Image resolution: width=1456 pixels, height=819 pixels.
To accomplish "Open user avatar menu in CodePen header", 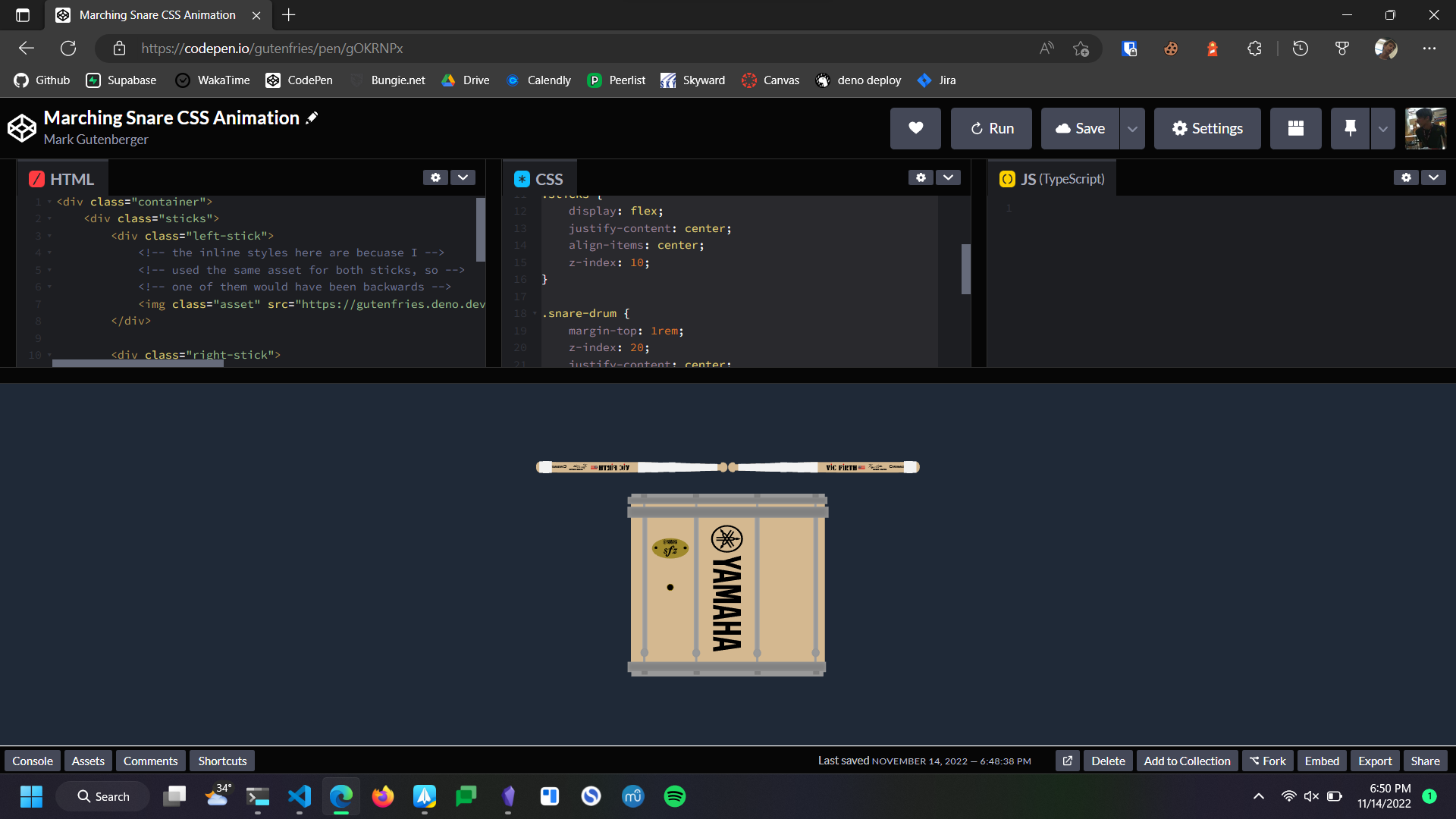I will pos(1426,128).
